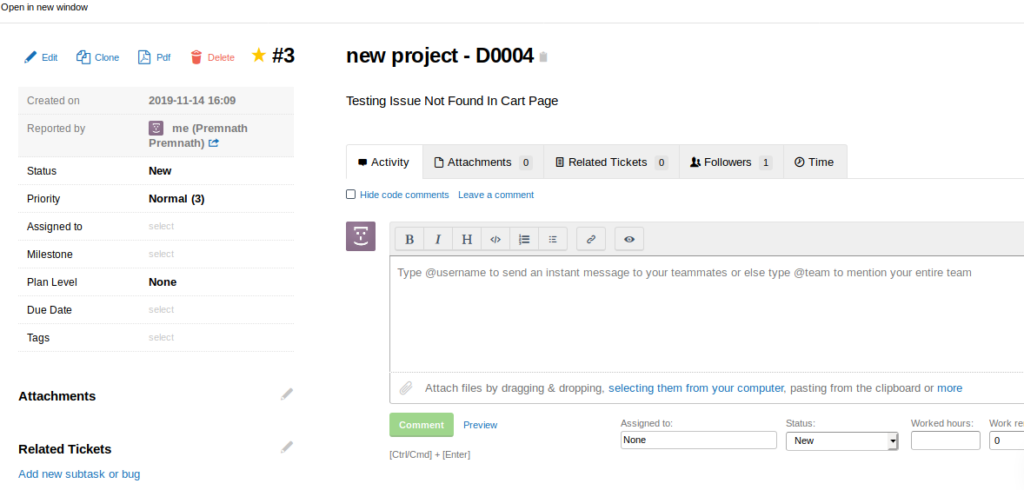Toggle preview with the eye icon

[x=629, y=239]
